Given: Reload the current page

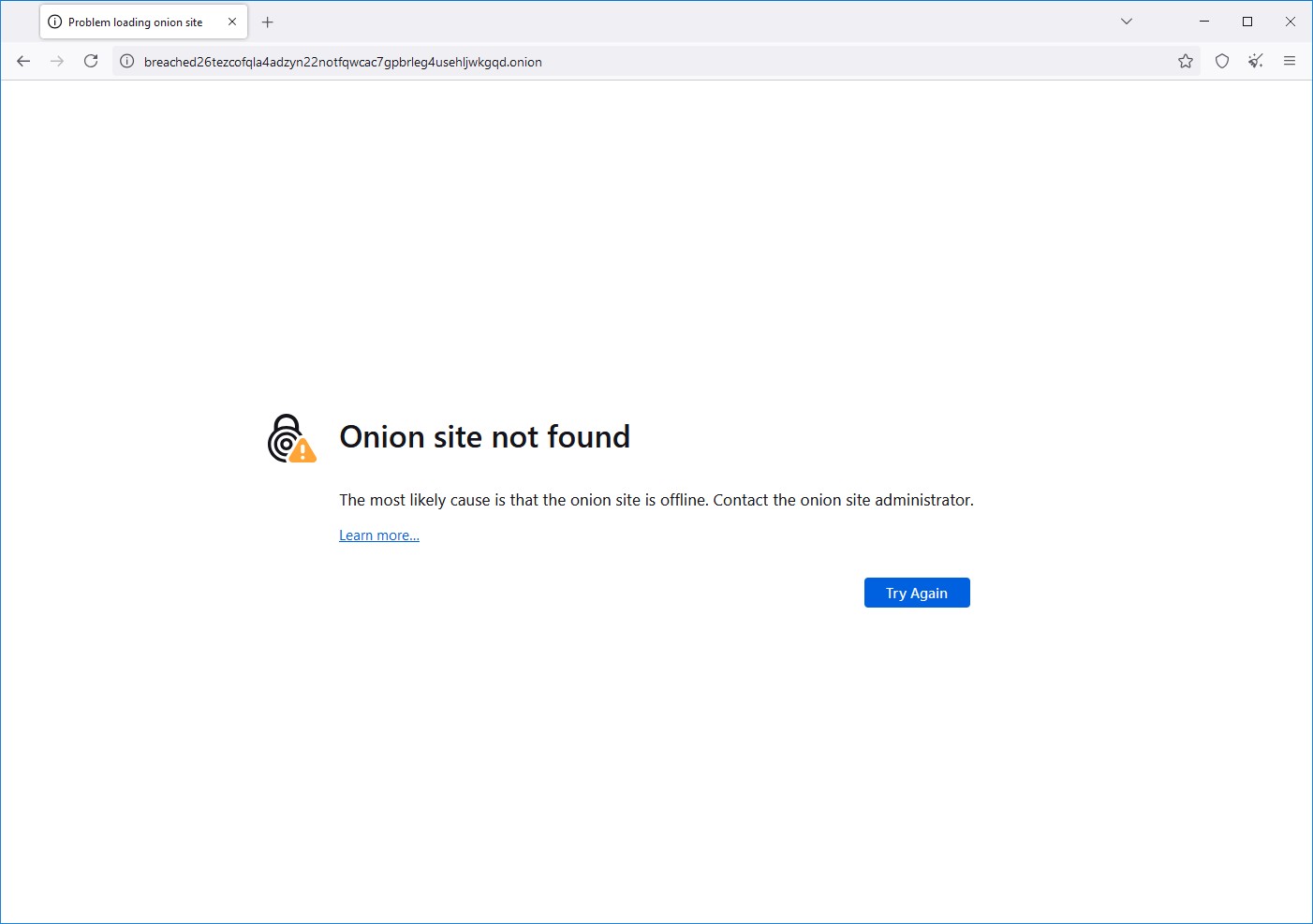Looking at the screenshot, I should (91, 61).
